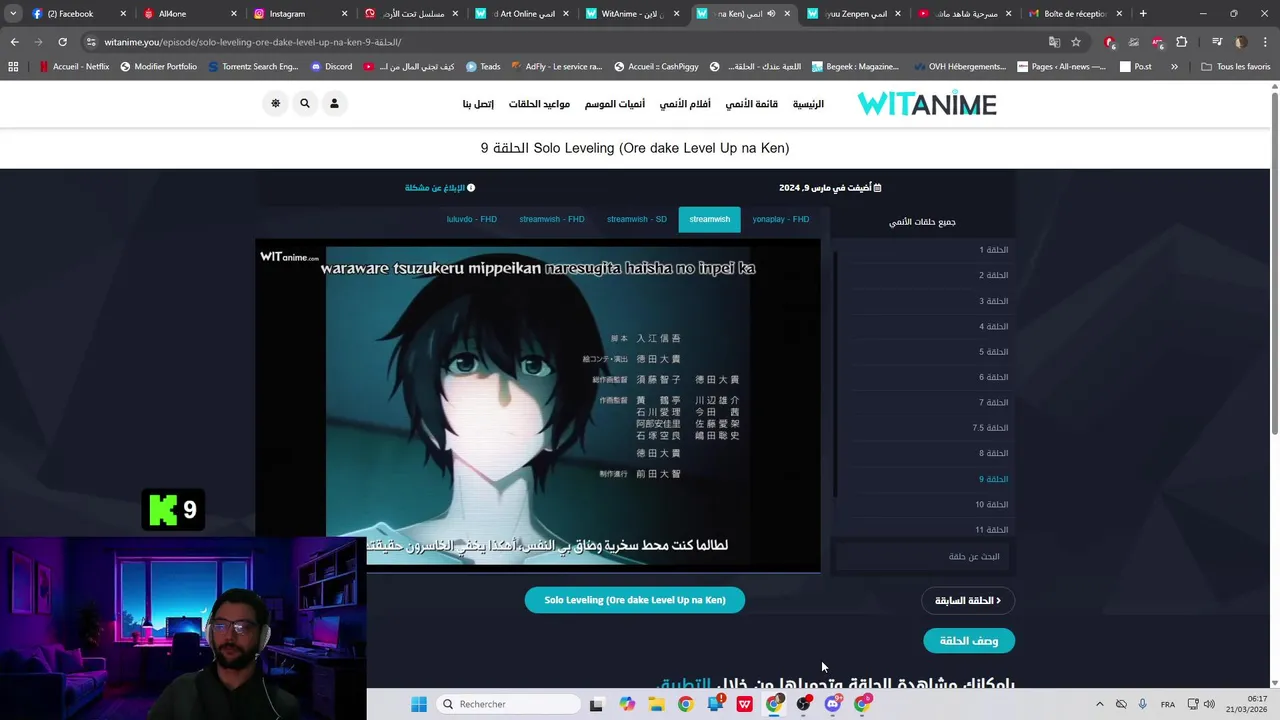
Task: Open the user account icon
Action: point(334,103)
